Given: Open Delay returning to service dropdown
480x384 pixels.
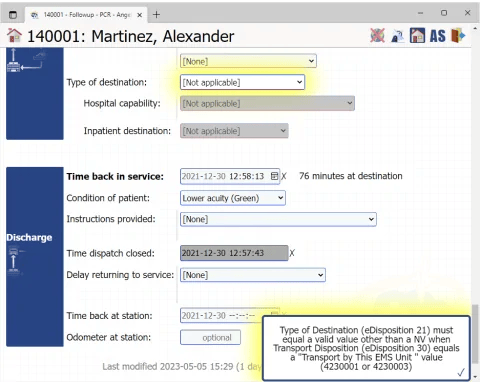Looking at the screenshot, I should pyautogui.click(x=253, y=275).
